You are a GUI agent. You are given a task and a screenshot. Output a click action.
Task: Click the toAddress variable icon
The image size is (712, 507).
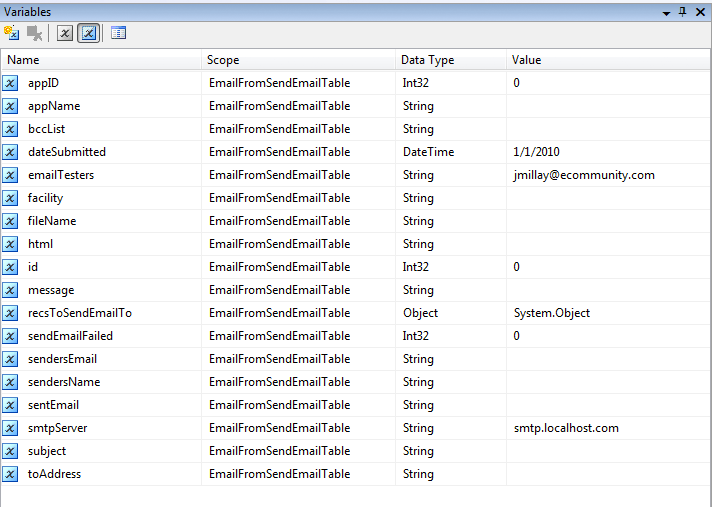[11, 474]
